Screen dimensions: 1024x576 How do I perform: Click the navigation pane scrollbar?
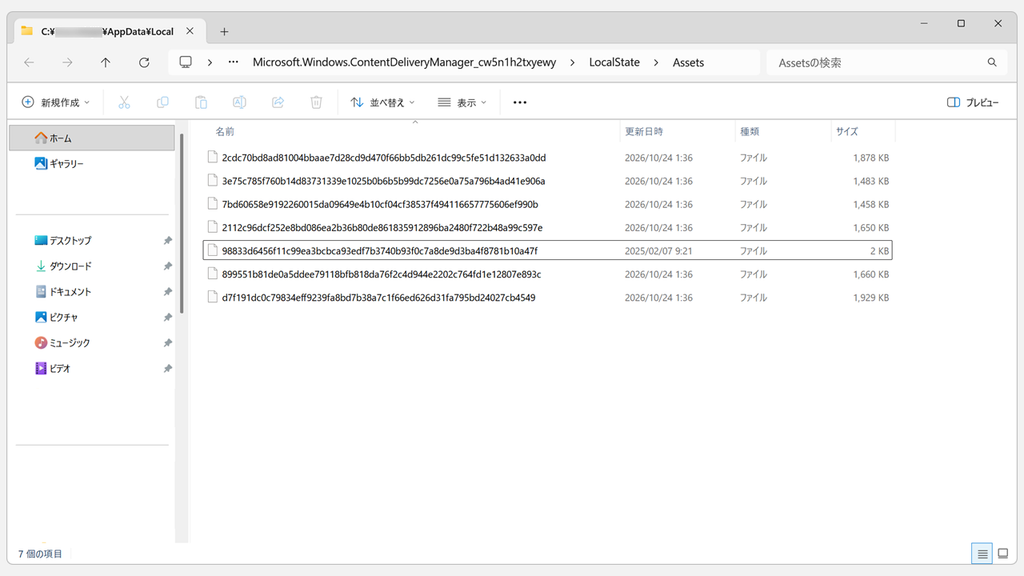[182, 223]
